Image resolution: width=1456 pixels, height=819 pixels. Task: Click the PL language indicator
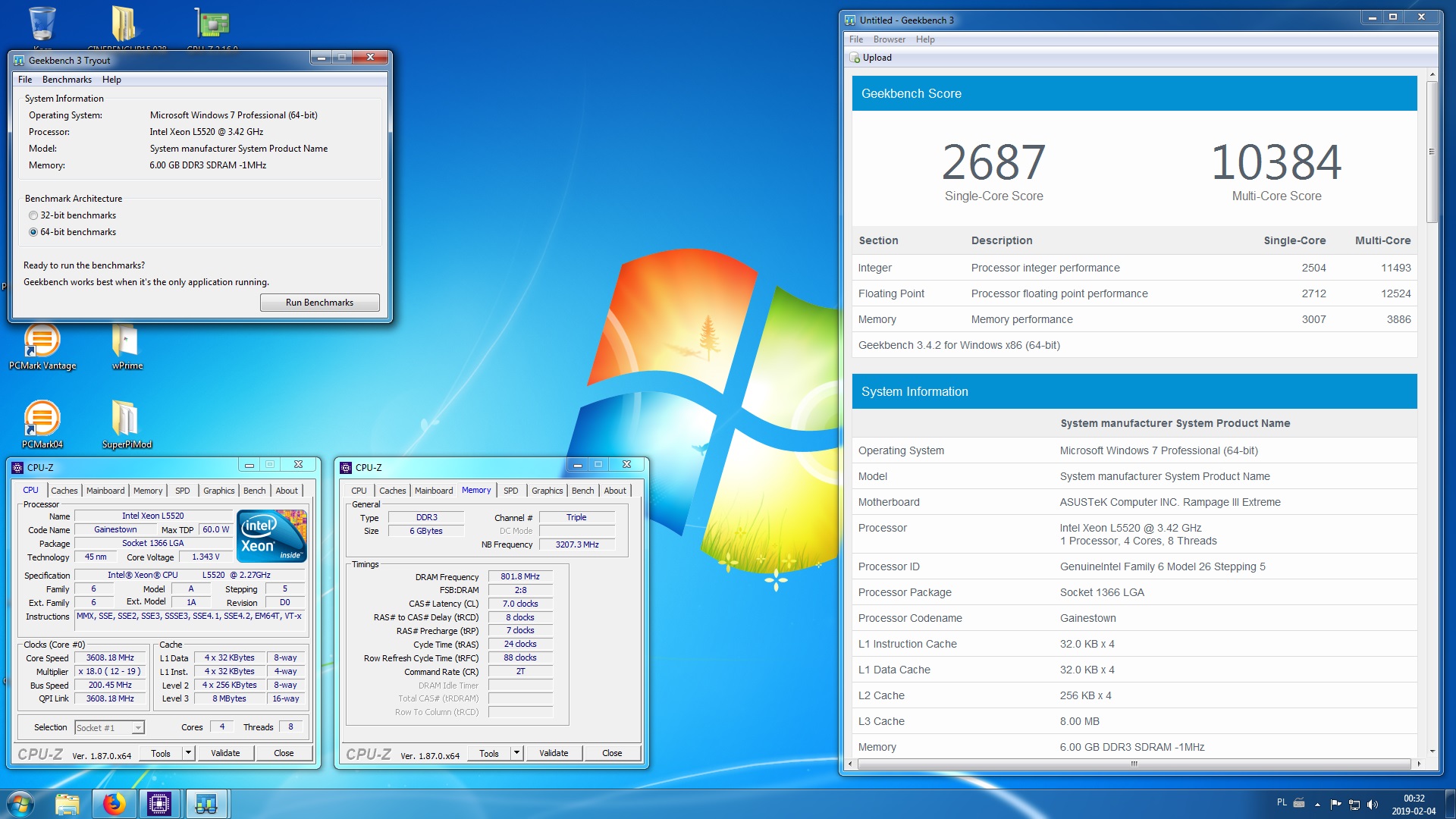(1282, 802)
